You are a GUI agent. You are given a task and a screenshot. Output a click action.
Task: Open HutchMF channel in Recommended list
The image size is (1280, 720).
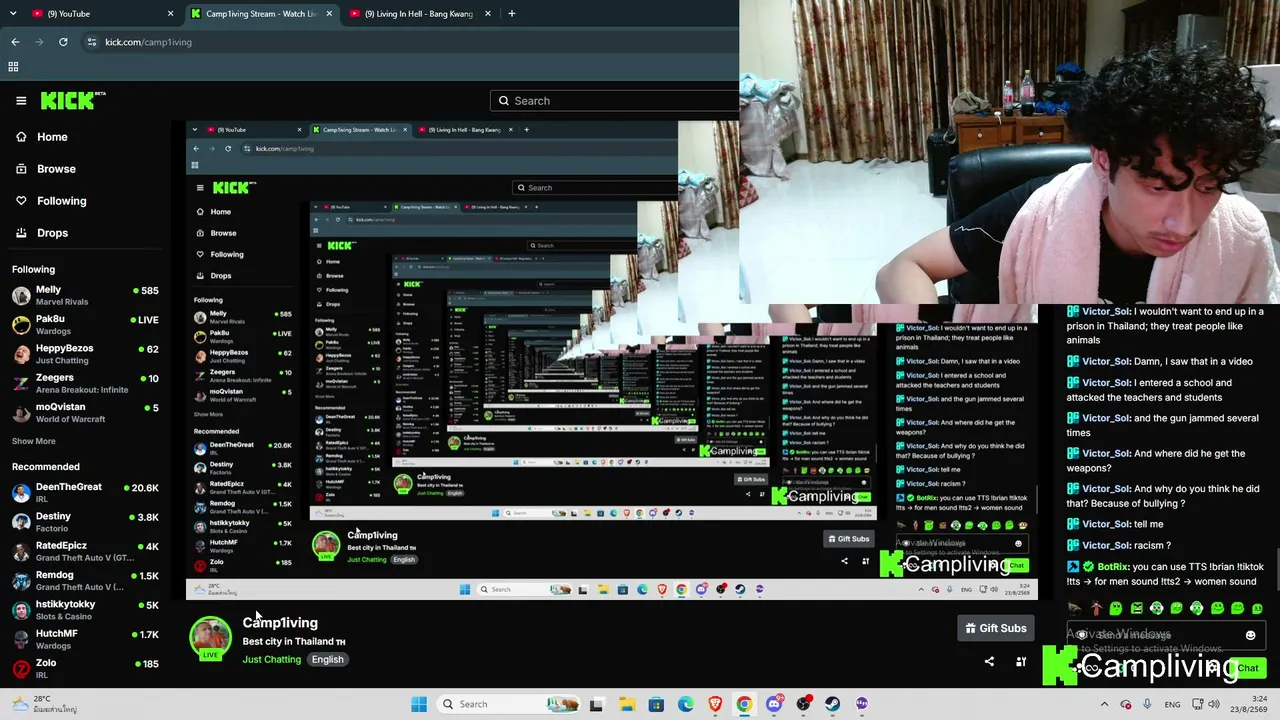(x=85, y=638)
